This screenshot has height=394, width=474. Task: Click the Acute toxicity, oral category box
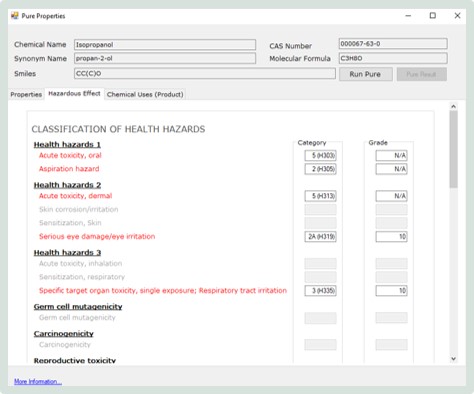320,155
